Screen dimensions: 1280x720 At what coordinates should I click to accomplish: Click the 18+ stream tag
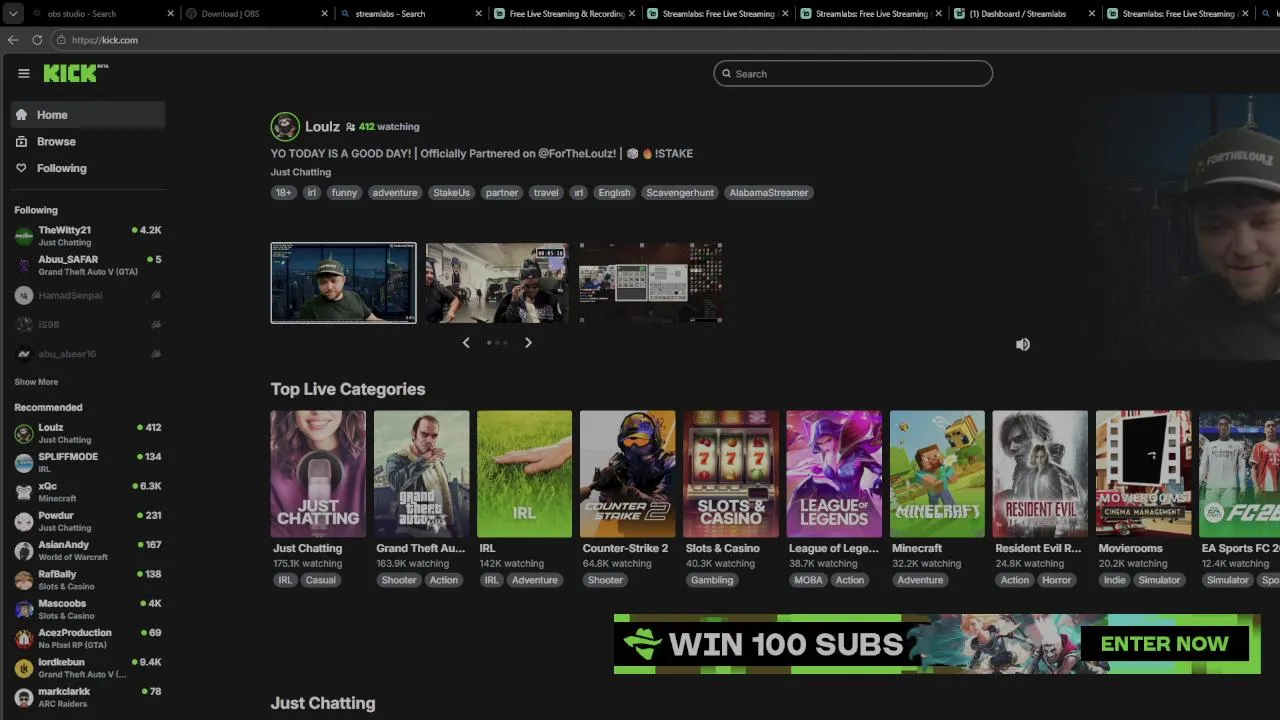point(284,193)
